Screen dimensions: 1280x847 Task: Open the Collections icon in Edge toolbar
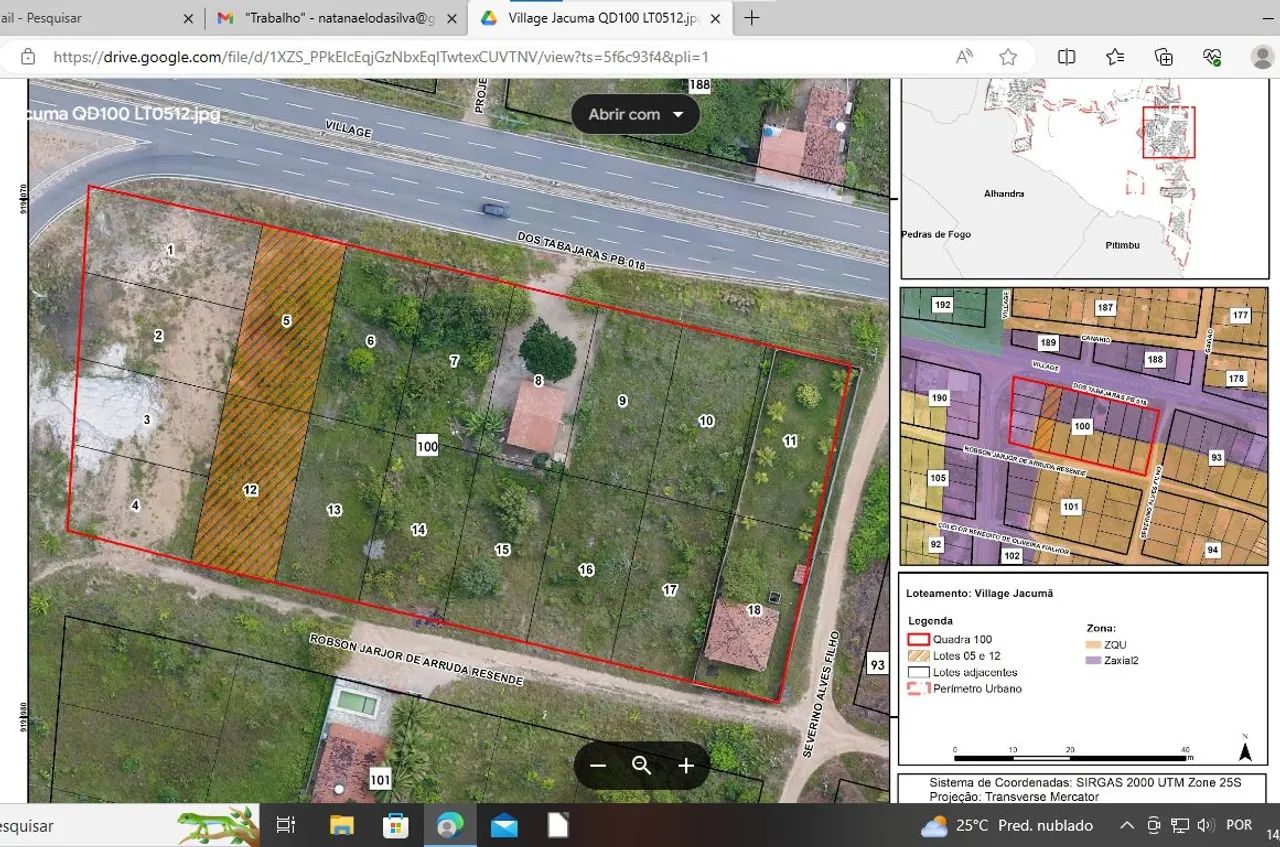[1163, 57]
